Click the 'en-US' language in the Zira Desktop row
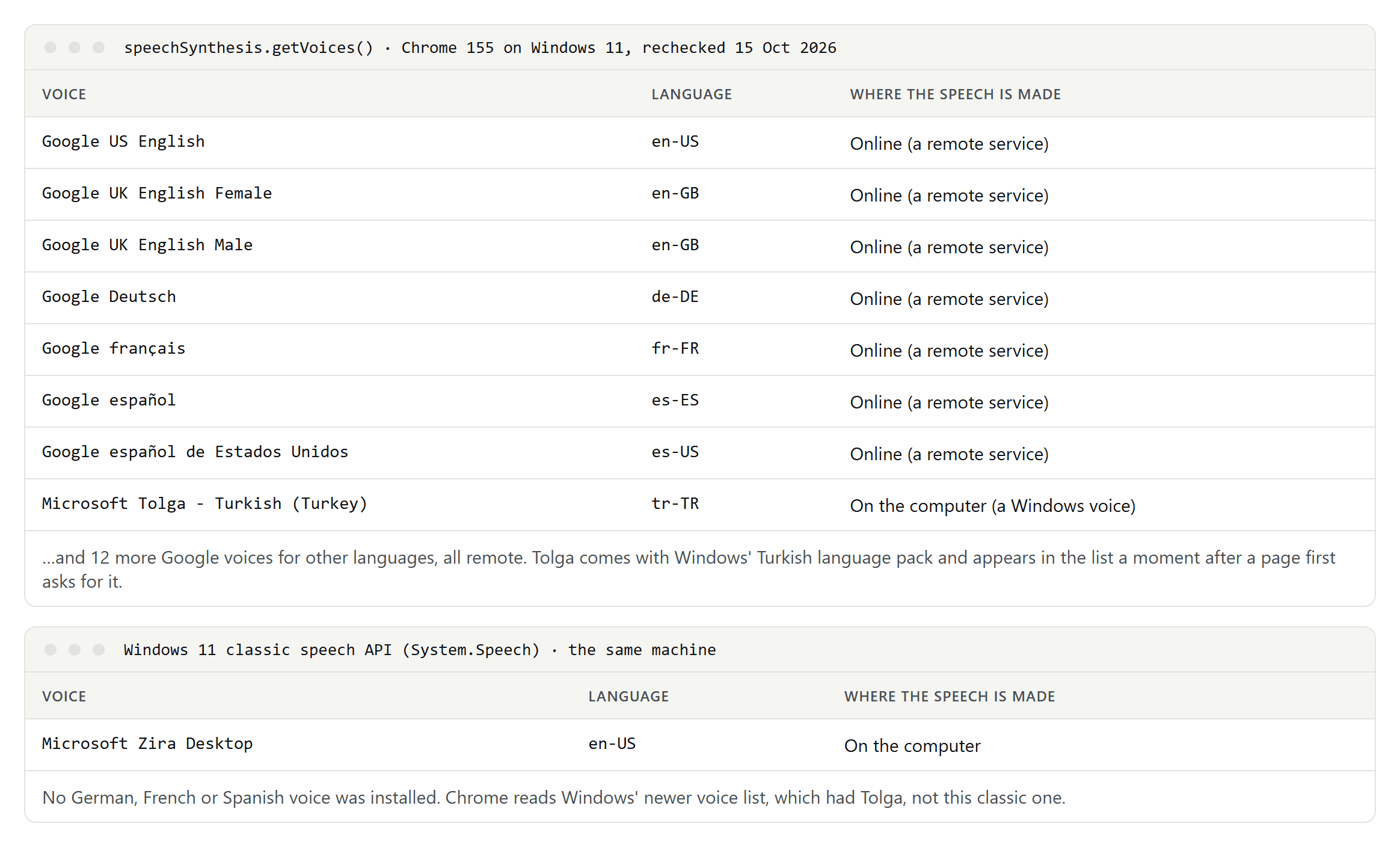 click(612, 744)
